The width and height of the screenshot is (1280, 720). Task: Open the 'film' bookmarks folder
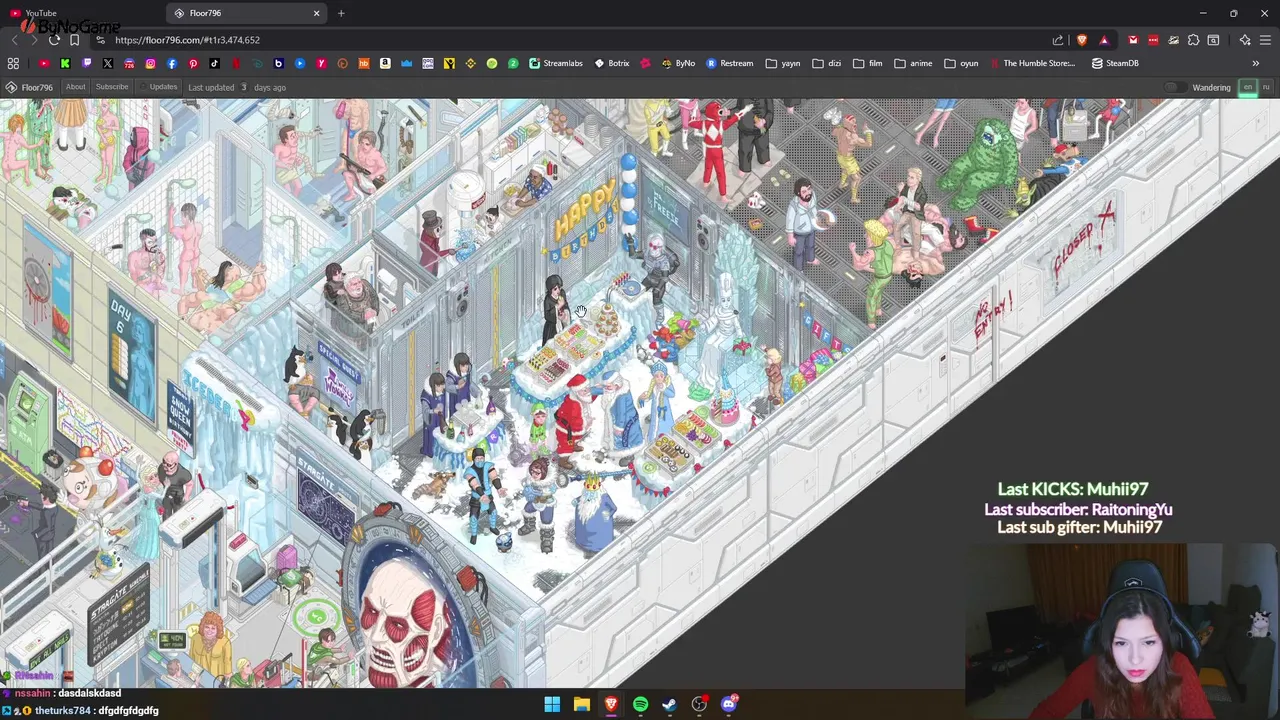(x=868, y=63)
